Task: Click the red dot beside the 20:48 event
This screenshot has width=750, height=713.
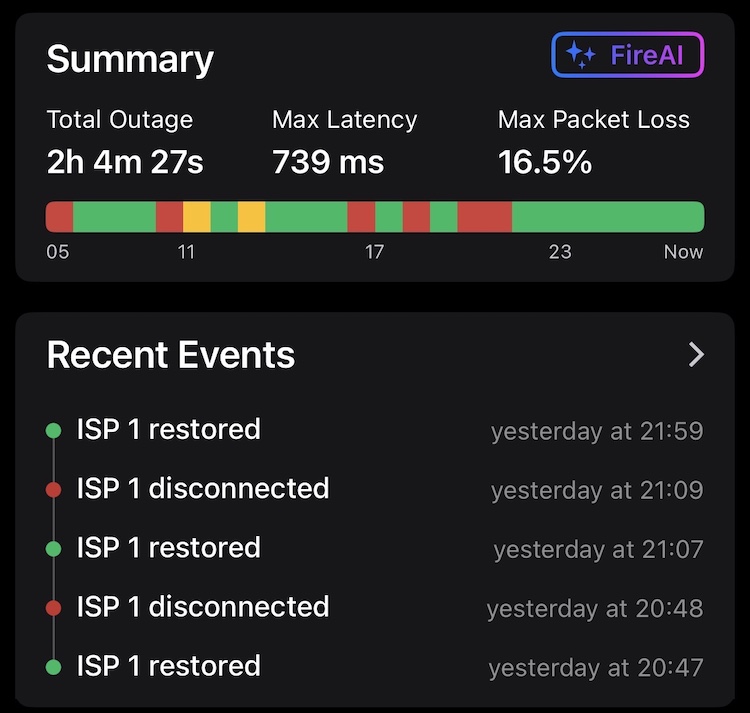Action: [x=54, y=608]
